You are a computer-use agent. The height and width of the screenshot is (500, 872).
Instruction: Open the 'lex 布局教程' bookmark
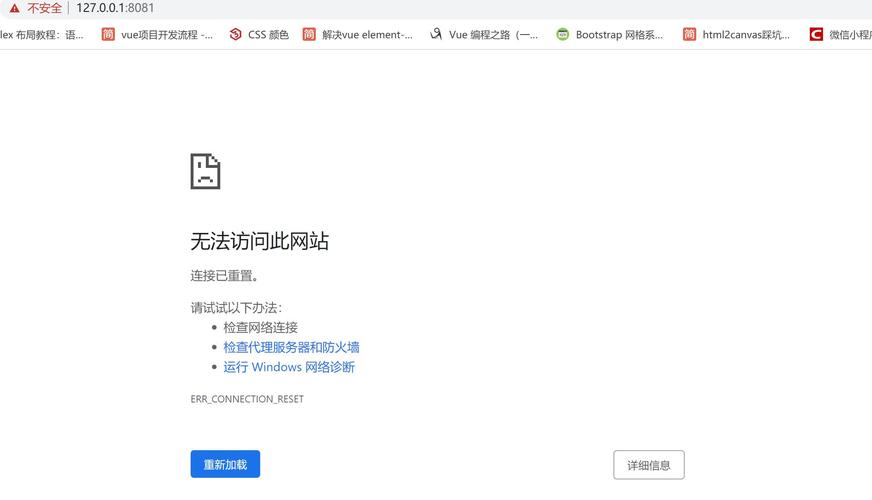42,34
